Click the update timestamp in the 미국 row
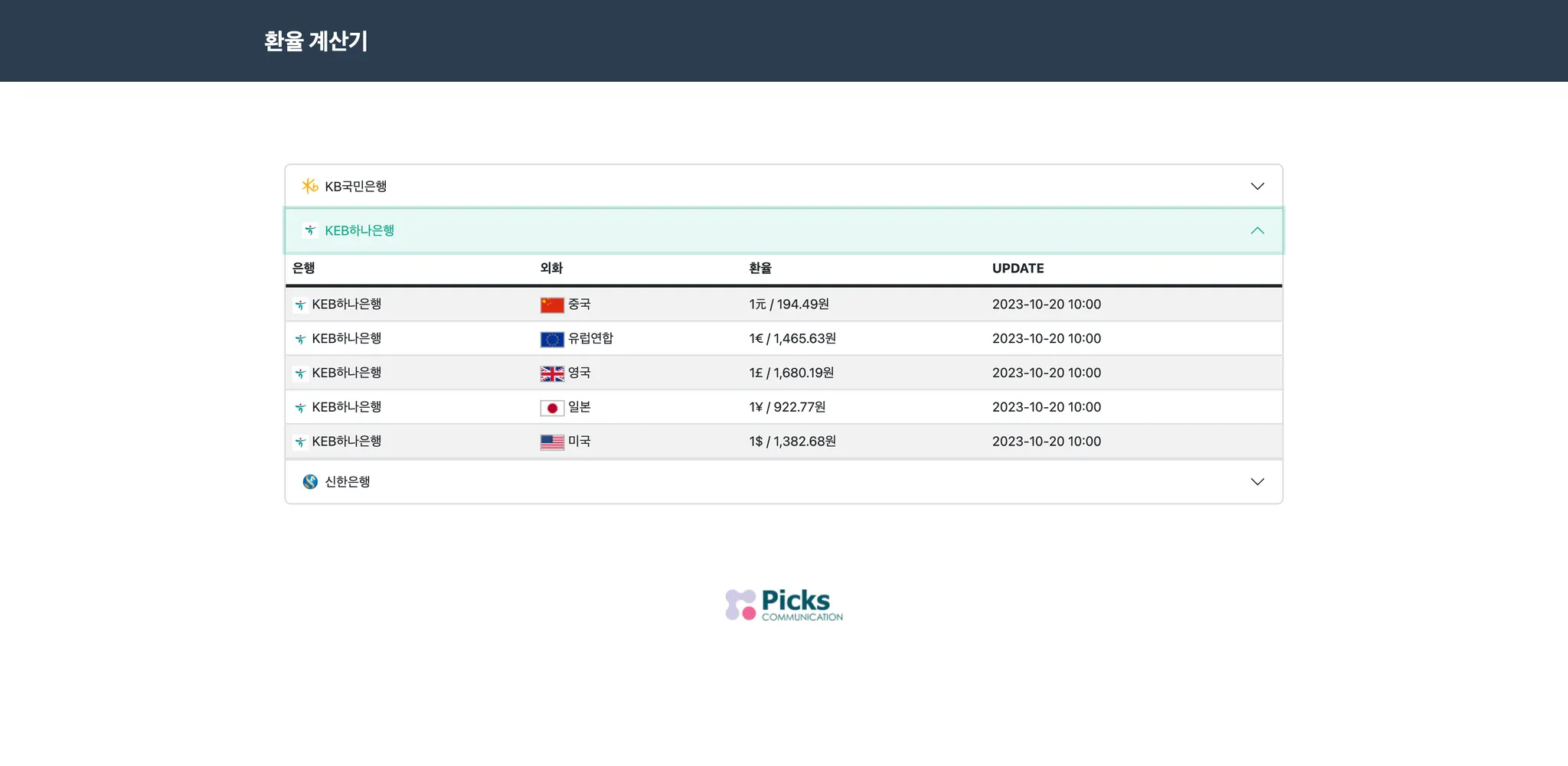The image size is (1568, 766). pyautogui.click(x=1047, y=442)
